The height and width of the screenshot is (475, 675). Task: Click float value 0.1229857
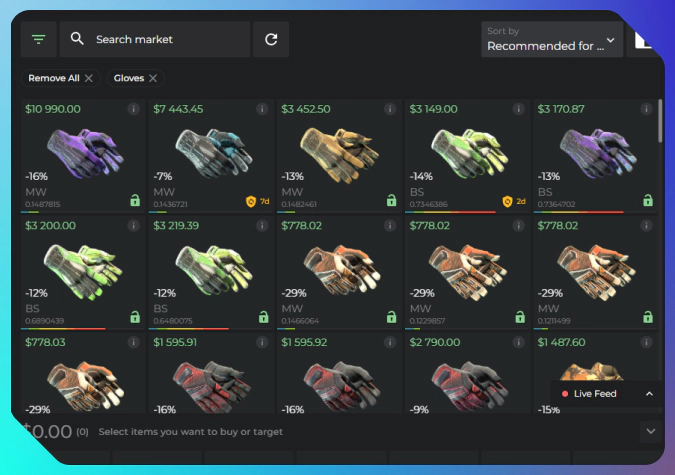tap(427, 321)
